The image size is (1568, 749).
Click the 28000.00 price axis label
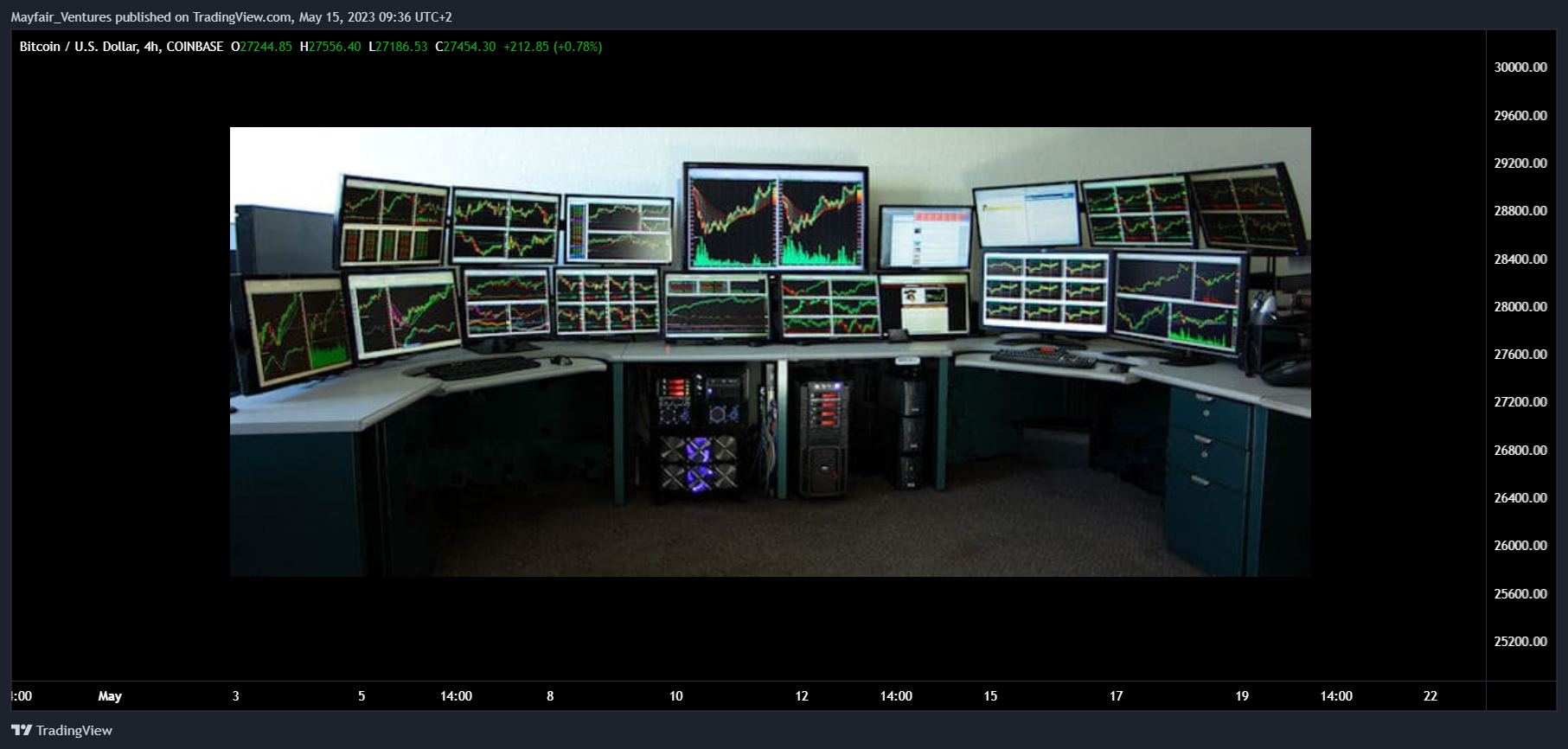click(x=1520, y=307)
